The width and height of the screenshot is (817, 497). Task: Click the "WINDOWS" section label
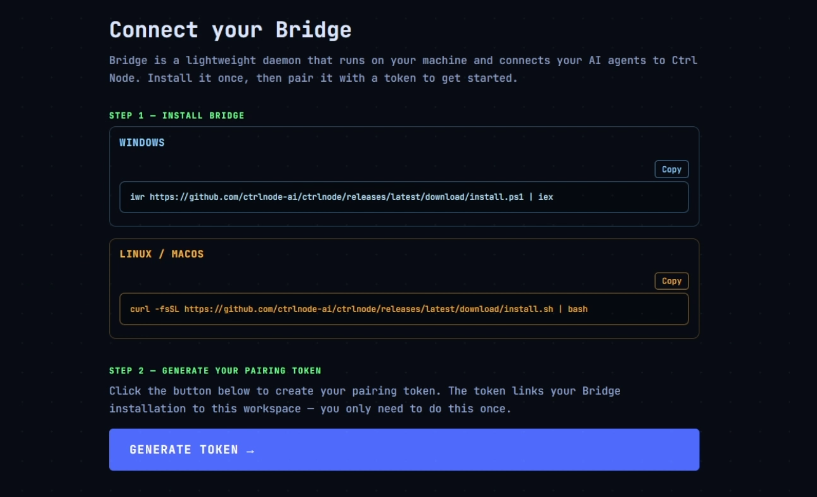142,143
